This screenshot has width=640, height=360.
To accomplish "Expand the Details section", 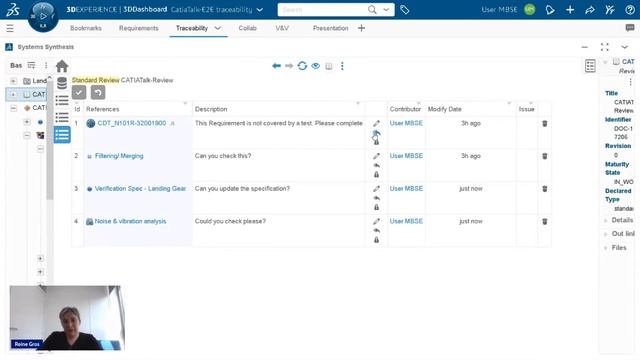I will click(606, 220).
